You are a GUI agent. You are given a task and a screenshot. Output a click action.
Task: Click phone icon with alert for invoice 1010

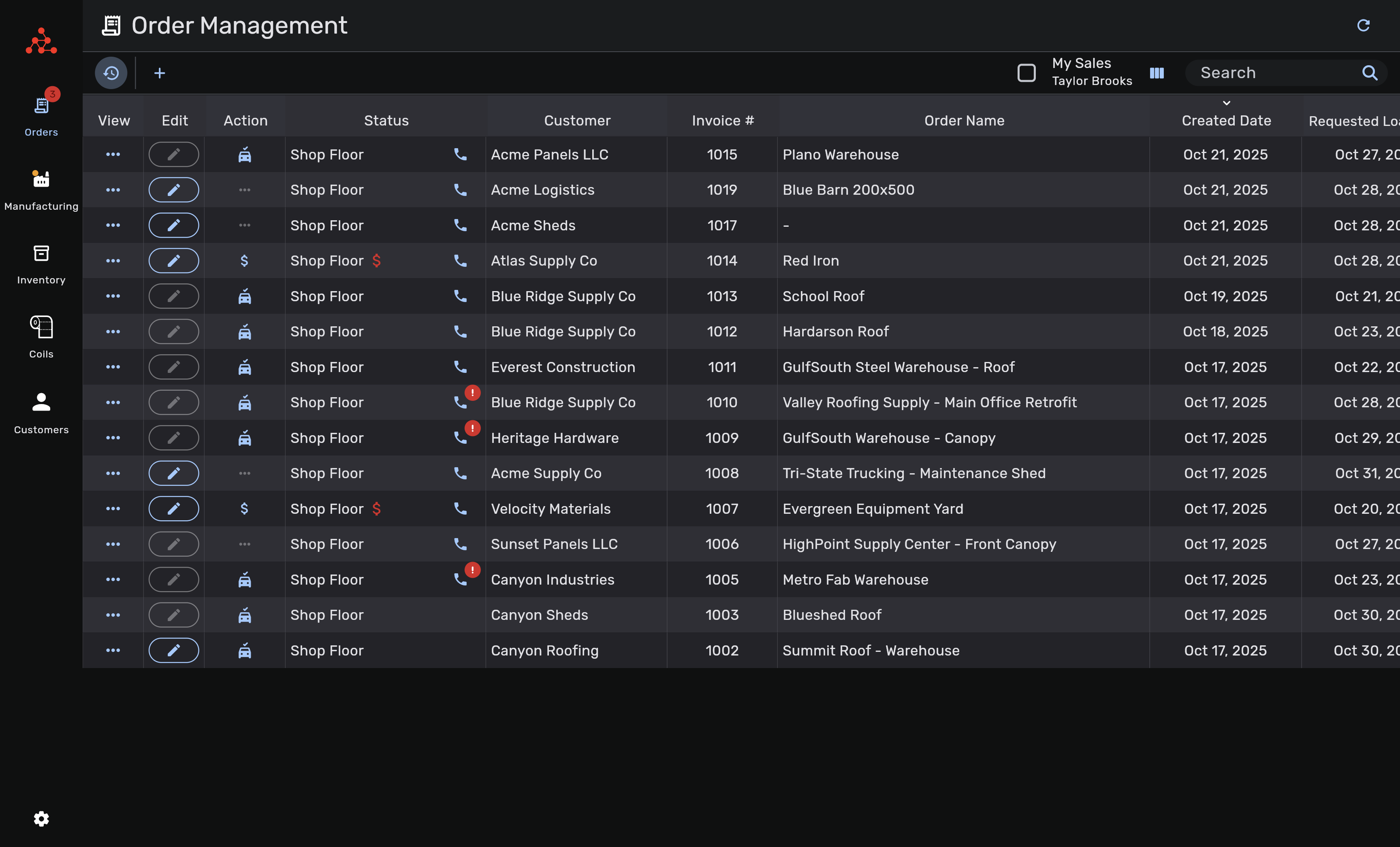tap(461, 402)
